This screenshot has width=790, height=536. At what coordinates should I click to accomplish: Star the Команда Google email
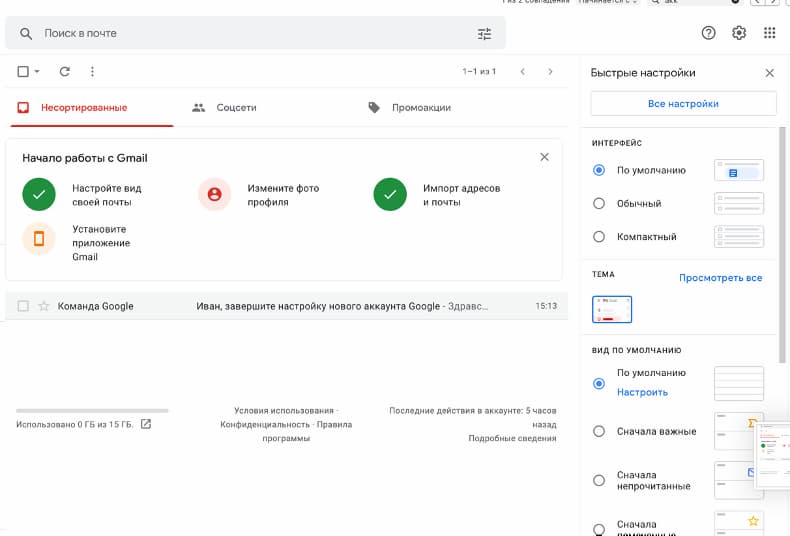[x=44, y=306]
